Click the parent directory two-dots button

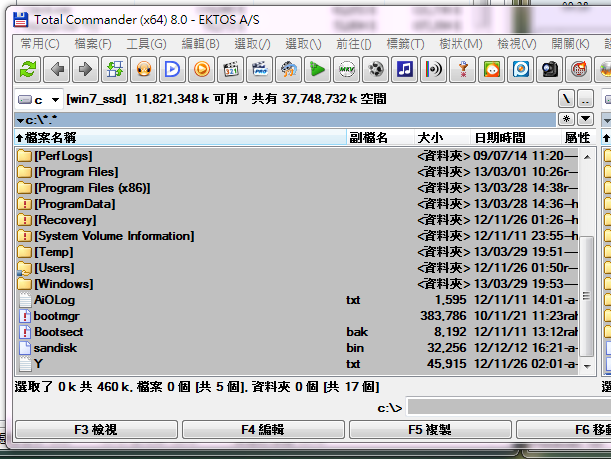pos(585,99)
